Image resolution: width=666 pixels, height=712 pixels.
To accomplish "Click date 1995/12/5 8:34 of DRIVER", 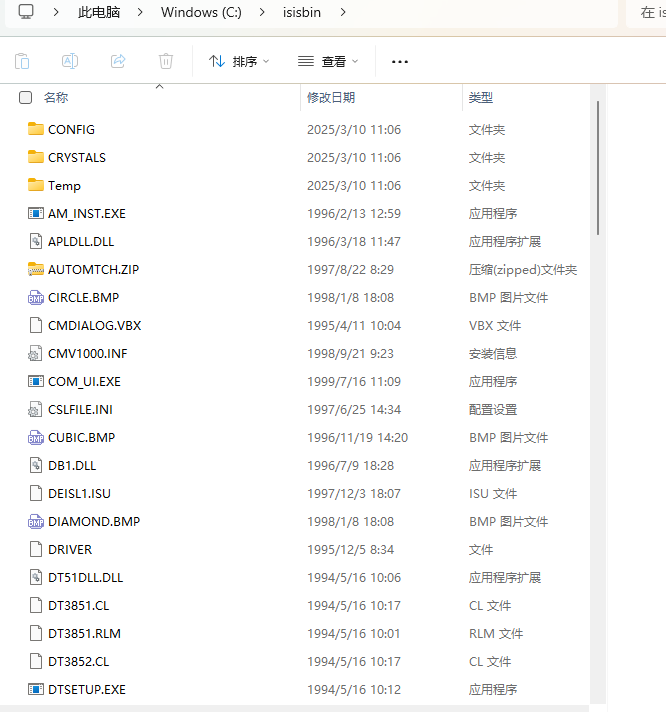I will [x=350, y=549].
